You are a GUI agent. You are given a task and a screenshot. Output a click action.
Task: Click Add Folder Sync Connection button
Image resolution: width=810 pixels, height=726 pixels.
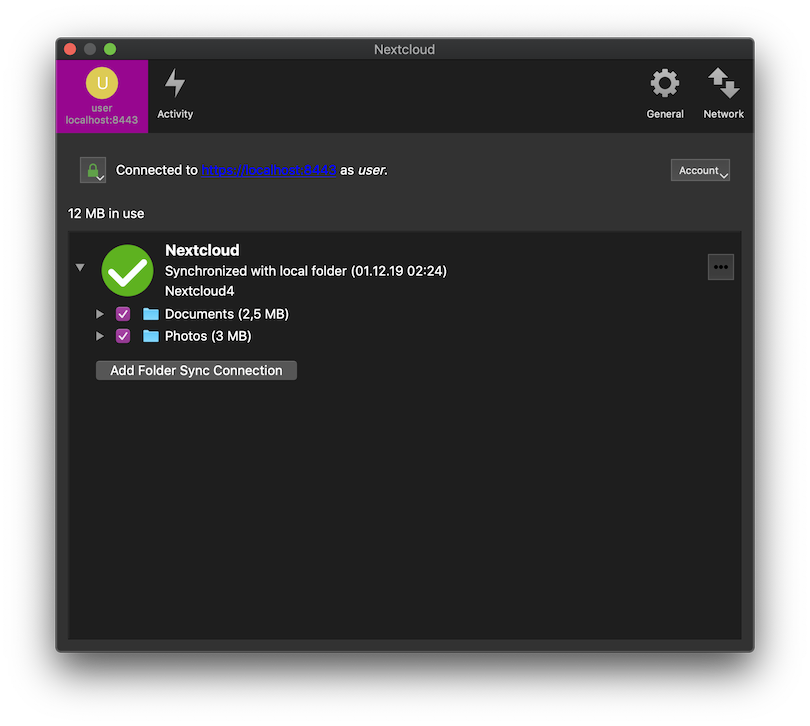click(196, 370)
